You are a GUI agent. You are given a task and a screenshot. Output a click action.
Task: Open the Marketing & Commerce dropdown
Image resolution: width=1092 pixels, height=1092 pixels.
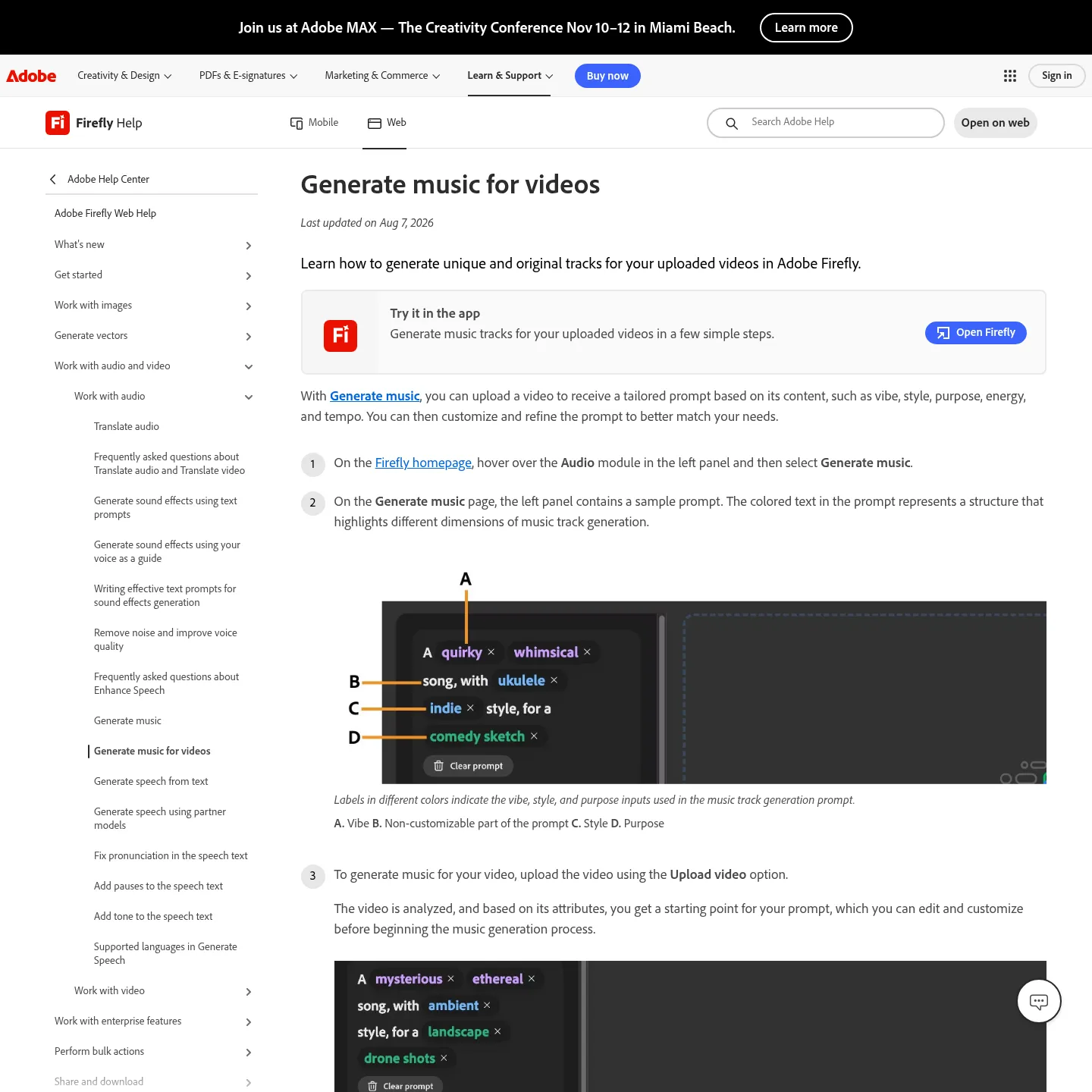382,76
